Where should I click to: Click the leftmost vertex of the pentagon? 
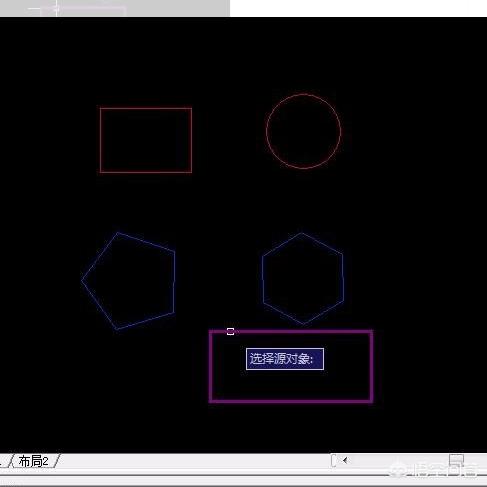(82, 280)
